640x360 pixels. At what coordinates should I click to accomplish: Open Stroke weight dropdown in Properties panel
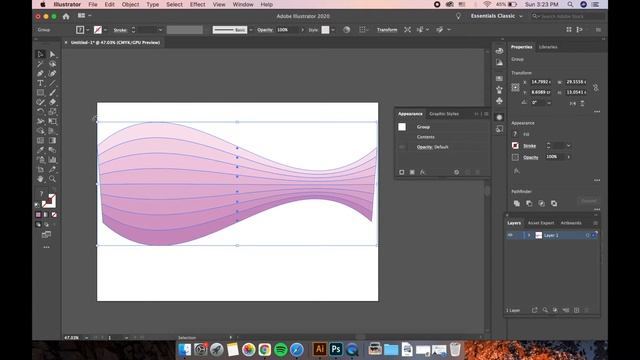pos(568,146)
